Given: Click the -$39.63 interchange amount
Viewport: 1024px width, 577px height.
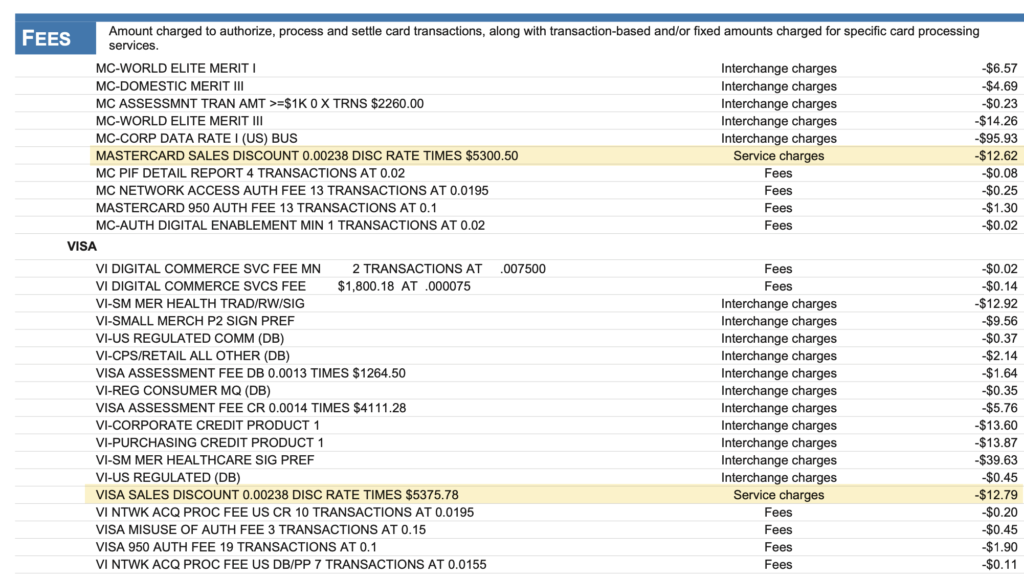Looking at the screenshot, I should 996,460.
